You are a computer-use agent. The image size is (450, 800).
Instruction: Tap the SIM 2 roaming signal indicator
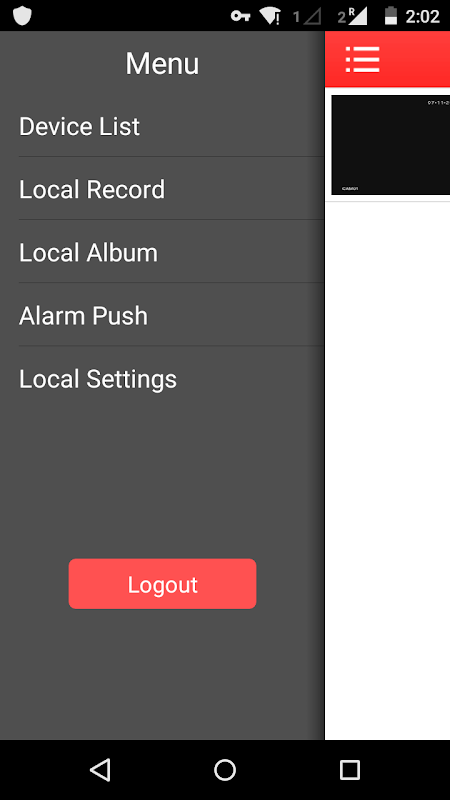coord(352,16)
